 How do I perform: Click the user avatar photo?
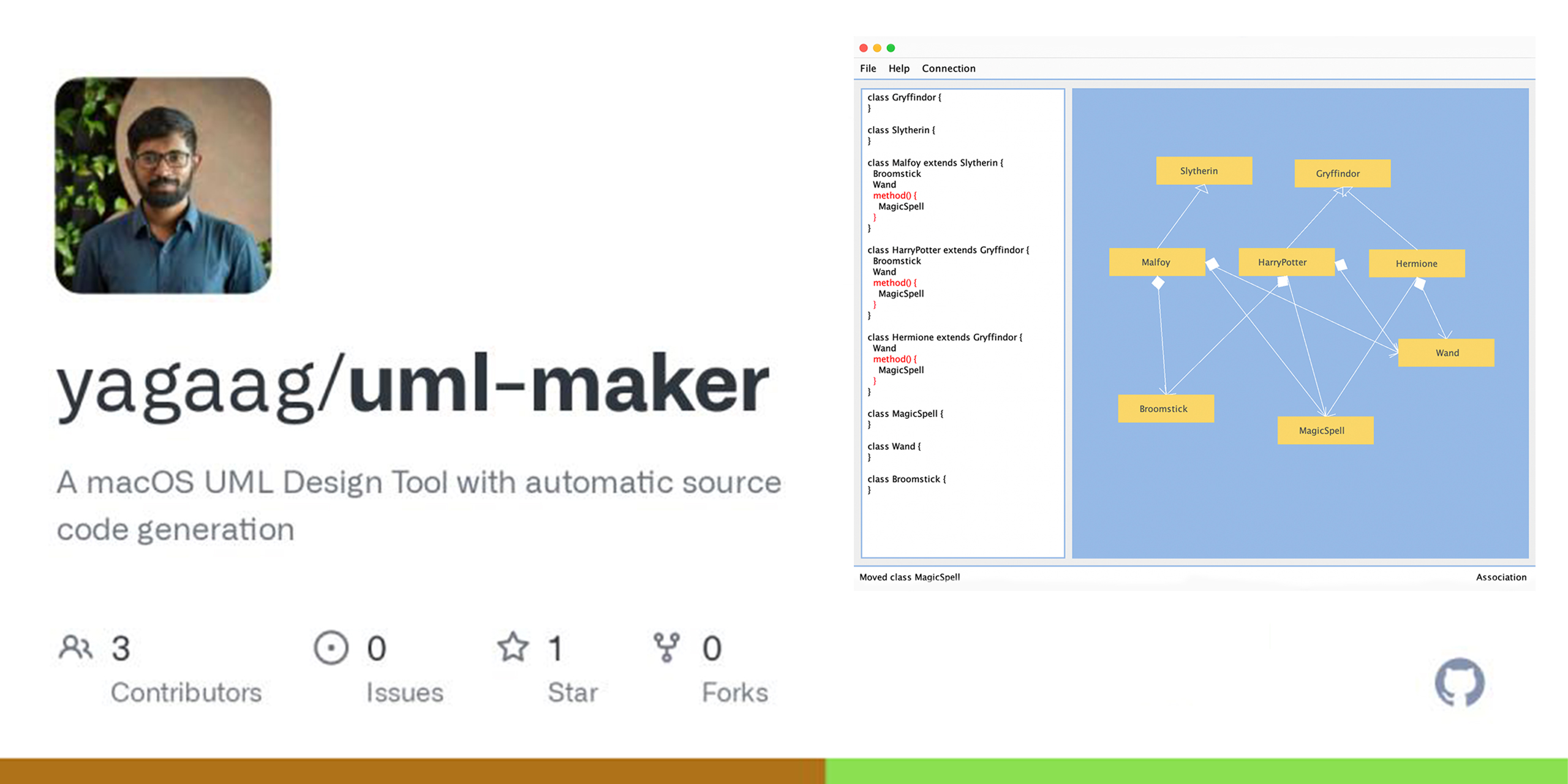pos(163,185)
